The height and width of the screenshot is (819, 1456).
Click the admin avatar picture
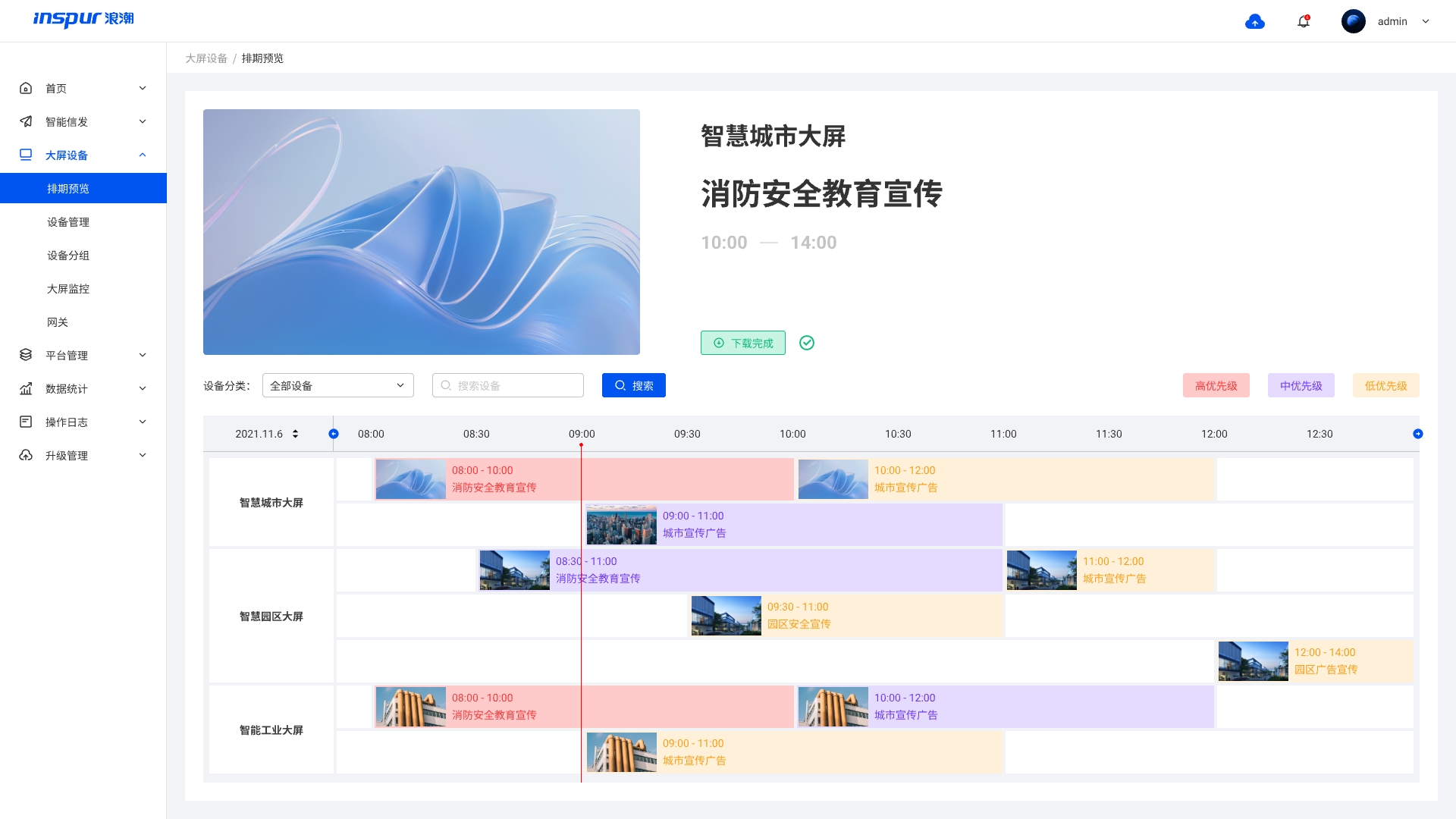click(x=1354, y=21)
